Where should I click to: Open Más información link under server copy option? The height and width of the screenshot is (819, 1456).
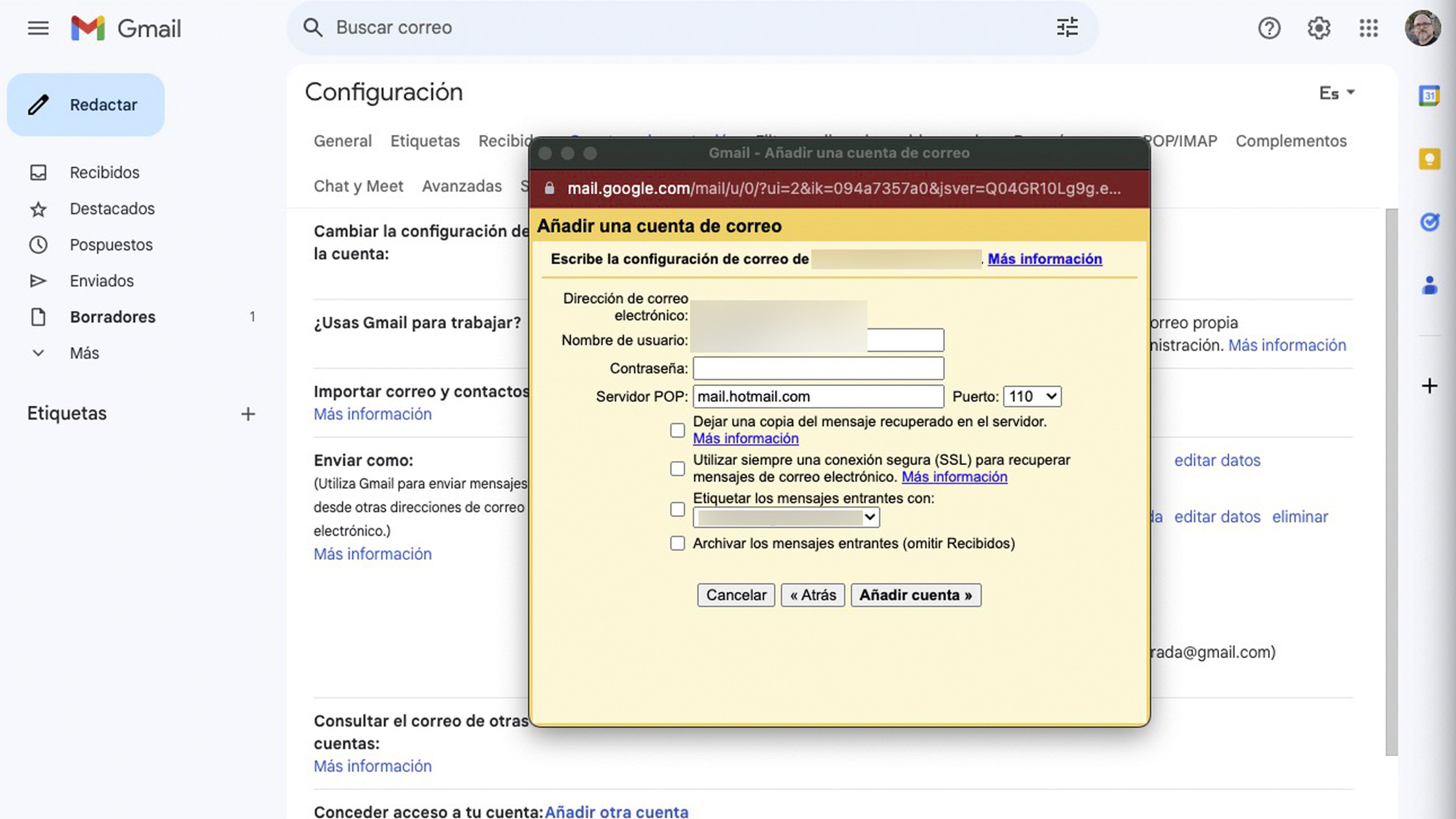point(745,439)
